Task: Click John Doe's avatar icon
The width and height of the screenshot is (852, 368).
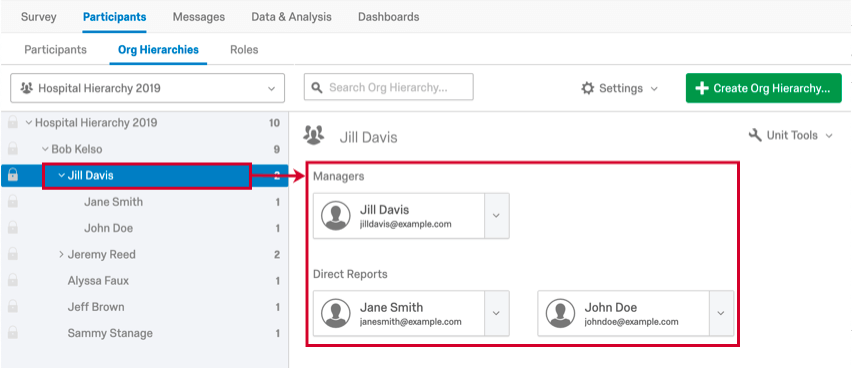Action: (560, 314)
